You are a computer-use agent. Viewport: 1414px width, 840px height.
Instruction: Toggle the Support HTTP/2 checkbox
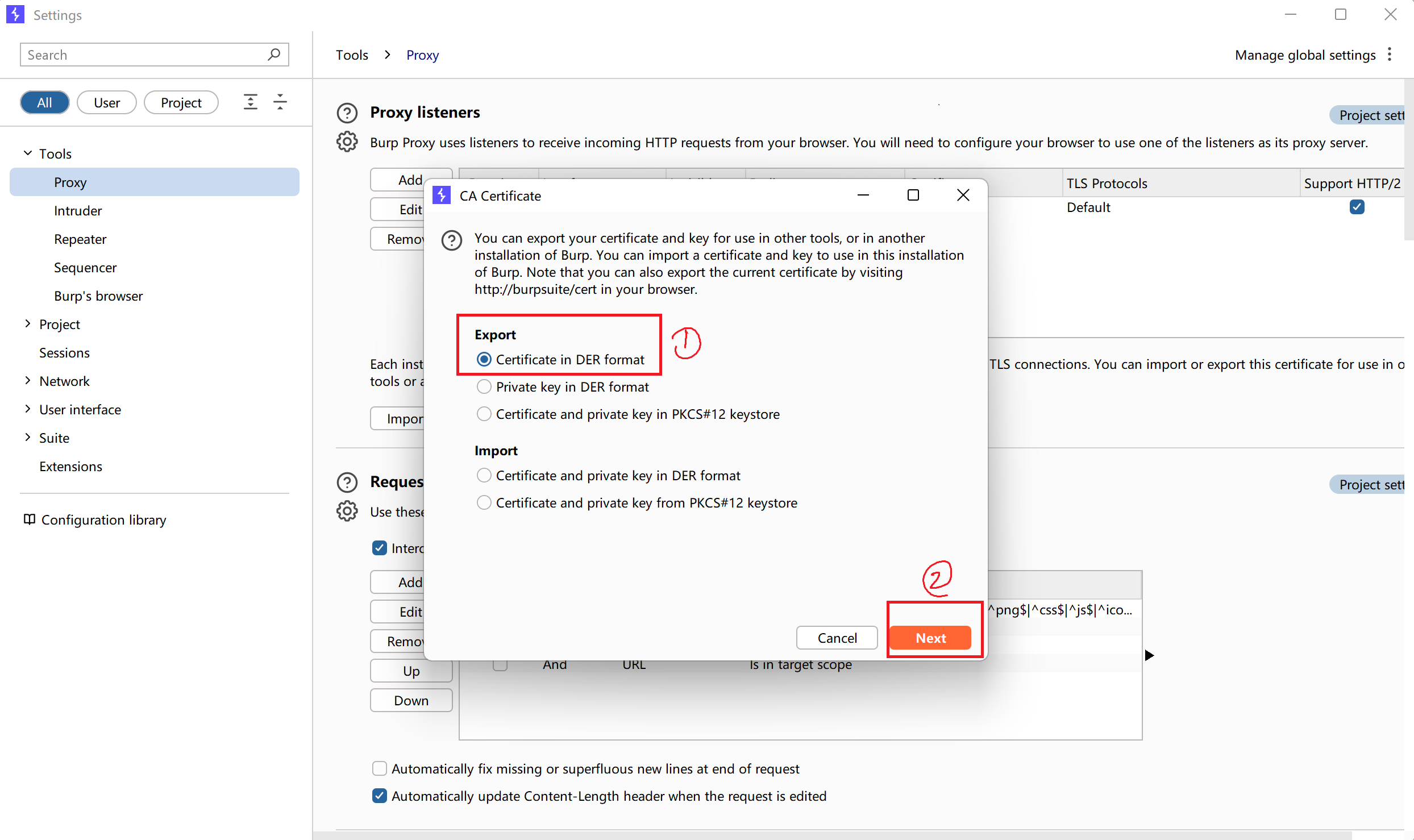[x=1357, y=207]
